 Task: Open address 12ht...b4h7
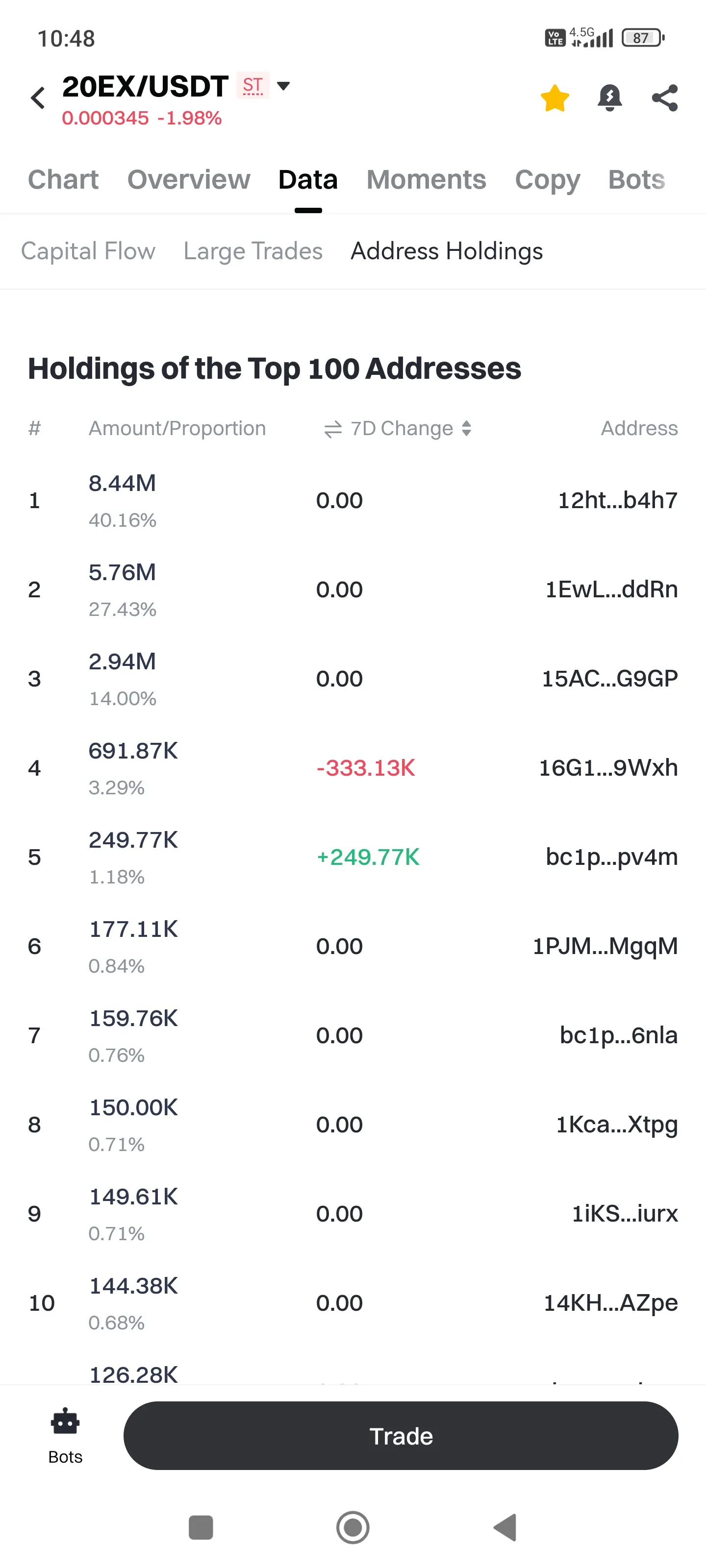point(617,500)
